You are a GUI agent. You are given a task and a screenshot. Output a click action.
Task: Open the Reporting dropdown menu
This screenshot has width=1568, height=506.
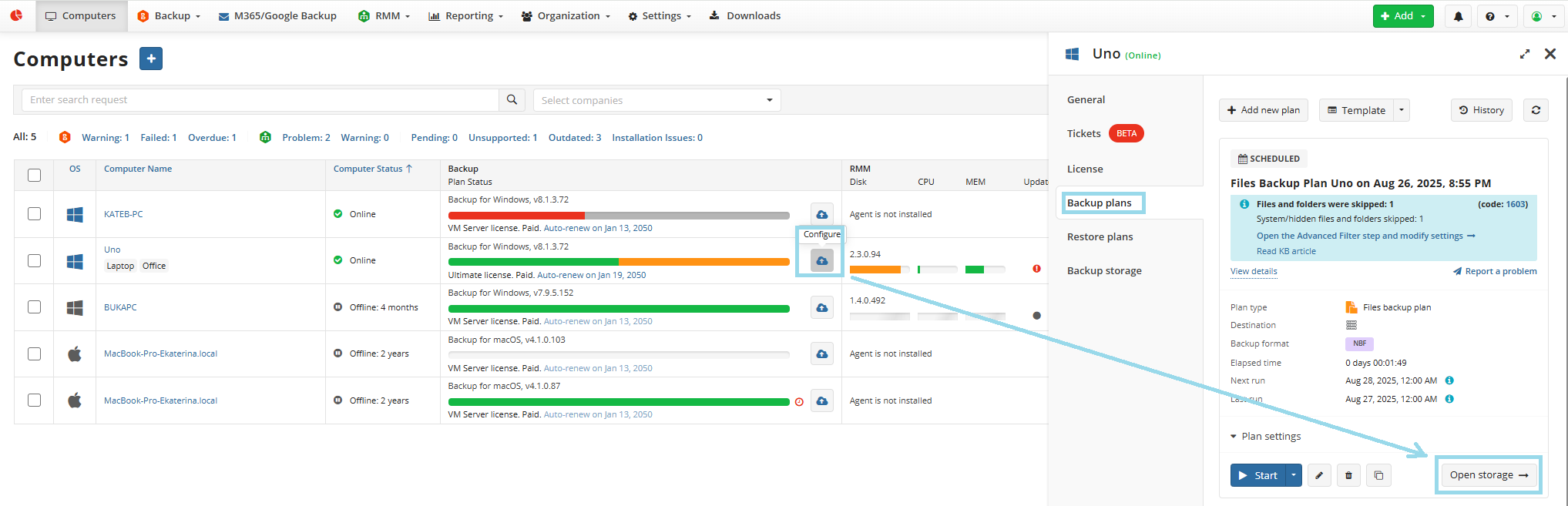465,16
